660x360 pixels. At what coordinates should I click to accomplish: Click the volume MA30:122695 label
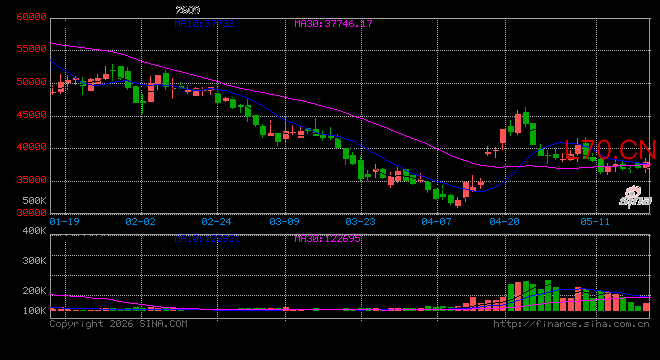tap(327, 239)
